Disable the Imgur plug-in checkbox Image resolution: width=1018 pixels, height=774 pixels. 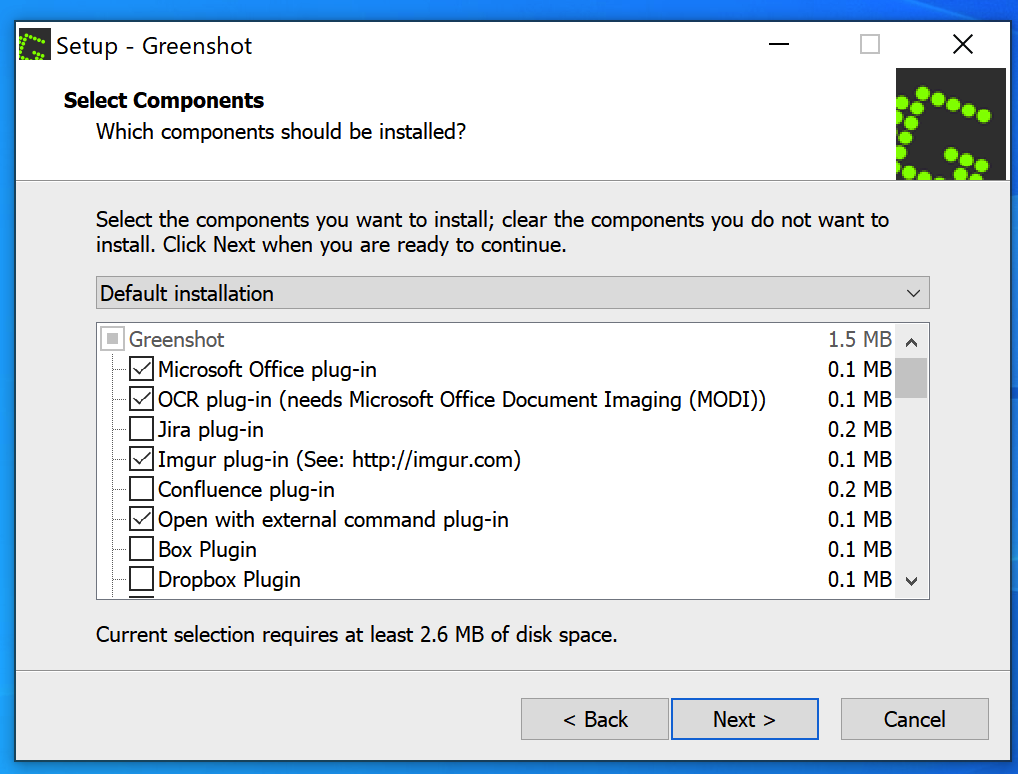click(x=142, y=460)
